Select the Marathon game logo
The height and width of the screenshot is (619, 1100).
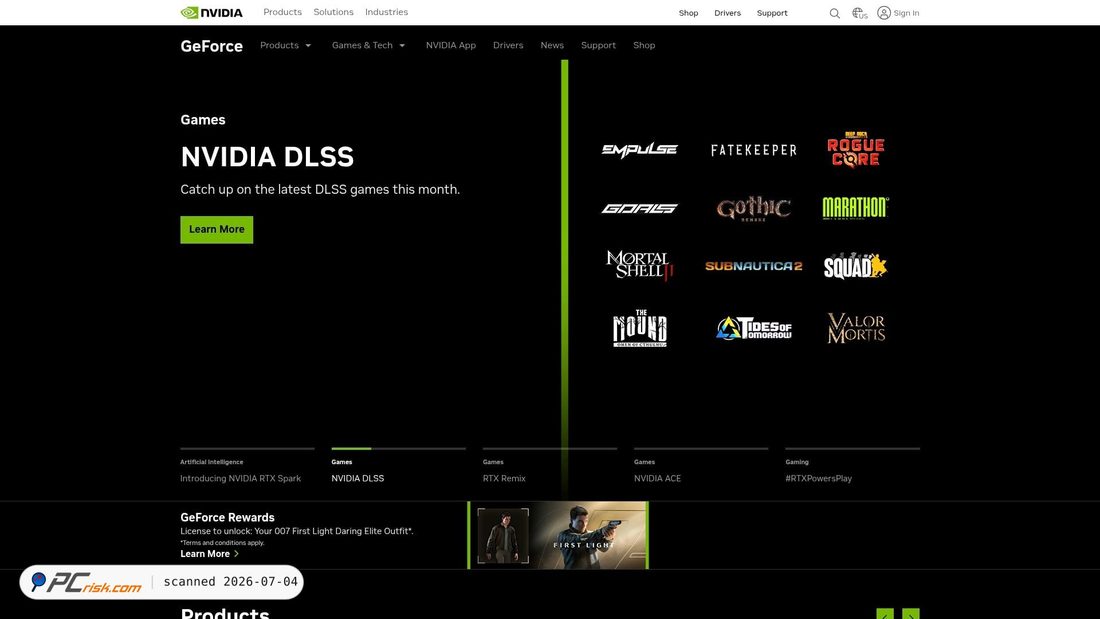[855, 208]
